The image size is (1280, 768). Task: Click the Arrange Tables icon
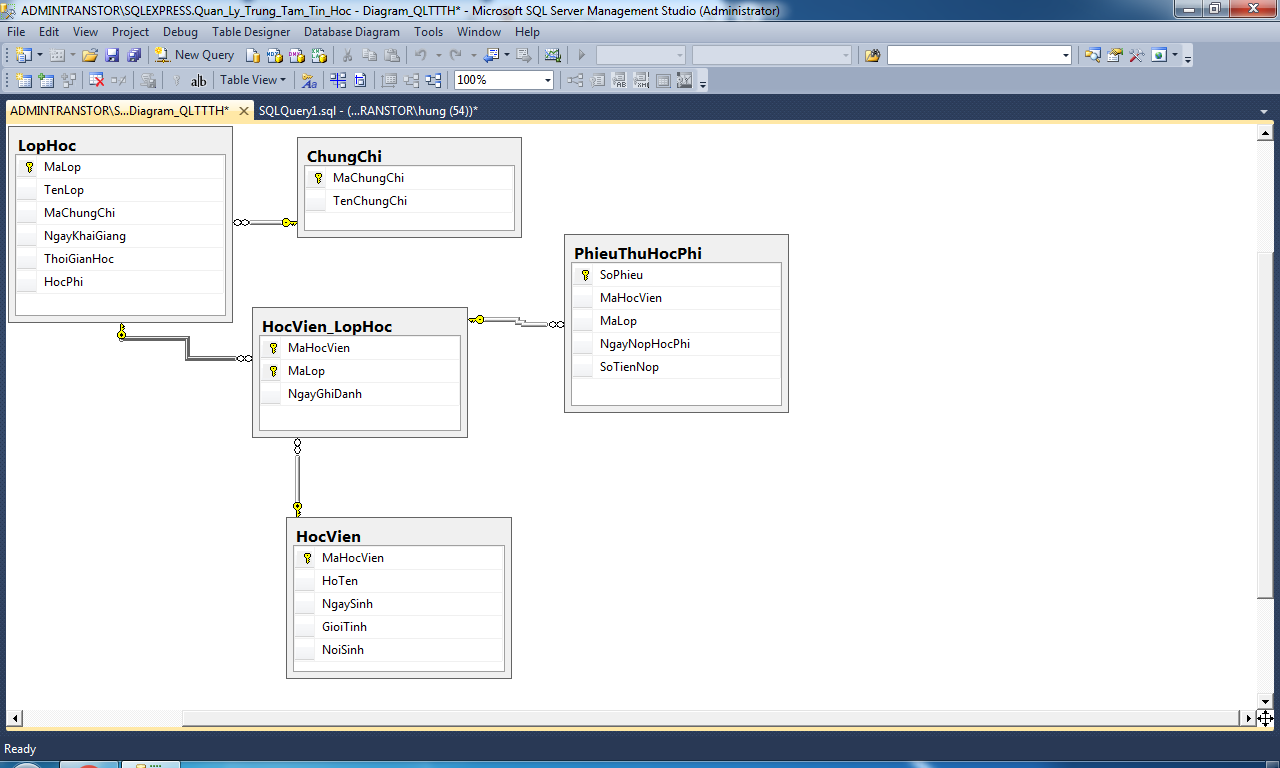point(433,80)
